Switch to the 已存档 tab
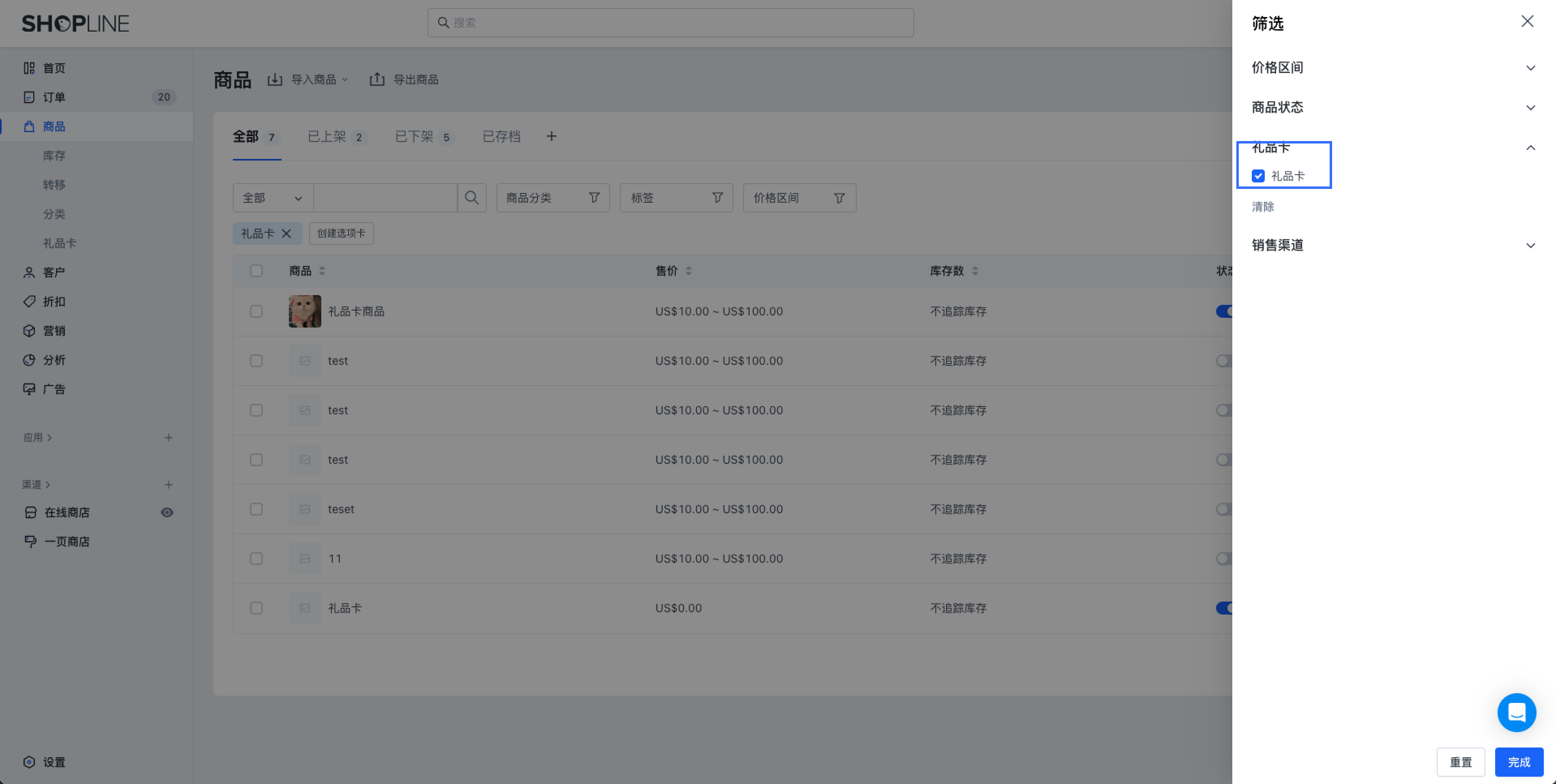This screenshot has height=784, width=1556. coord(501,137)
